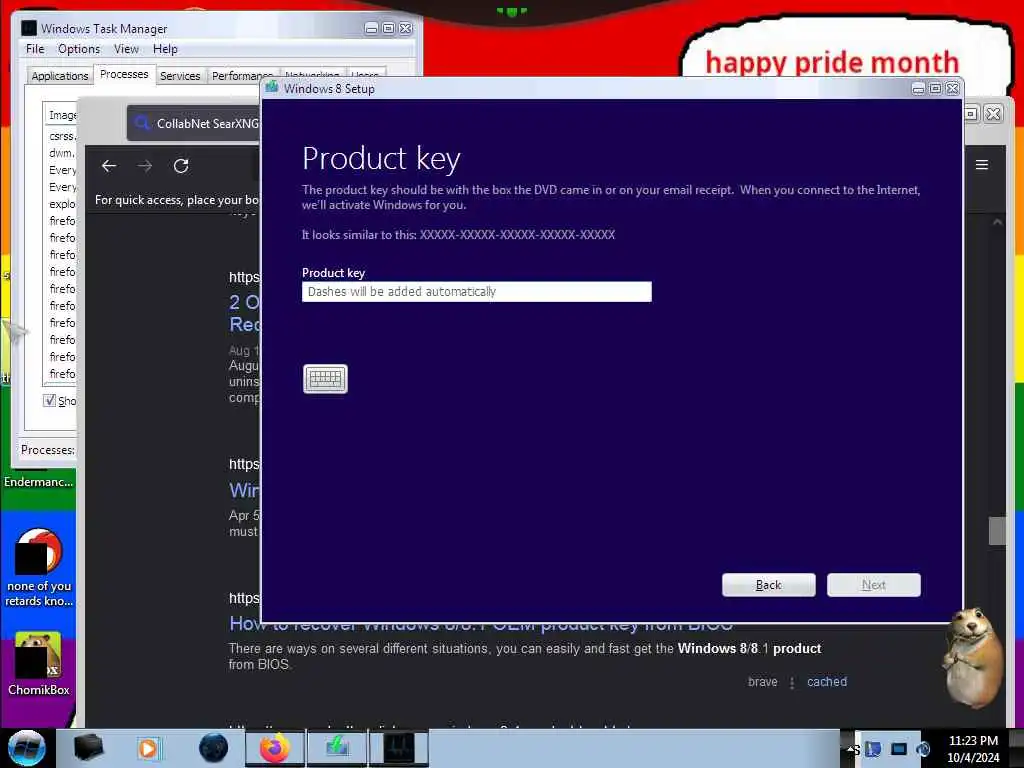Select the dwm process row
1024x768 pixels.
(x=62, y=153)
